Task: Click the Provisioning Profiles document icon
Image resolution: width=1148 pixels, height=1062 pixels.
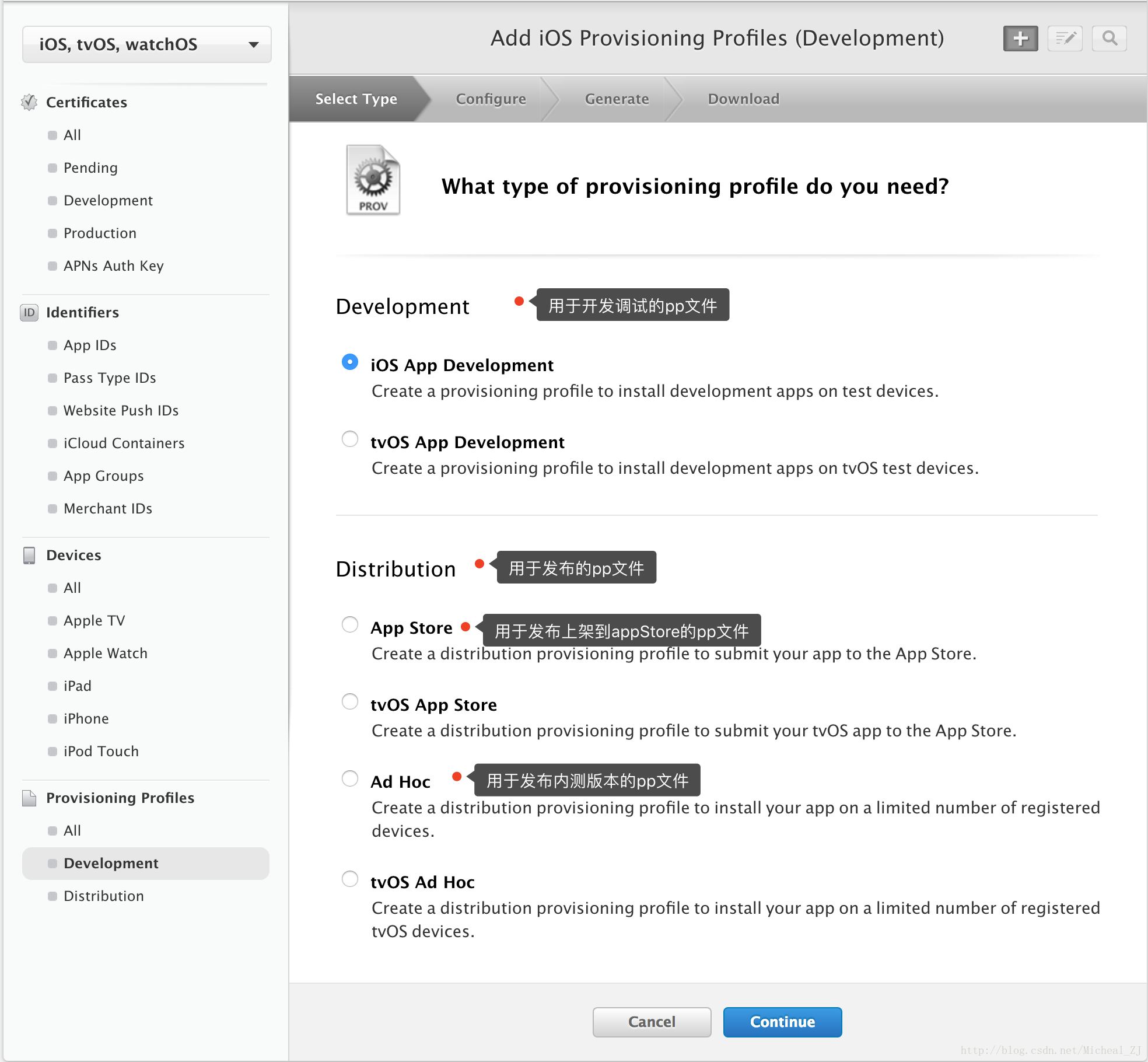Action: 29,798
